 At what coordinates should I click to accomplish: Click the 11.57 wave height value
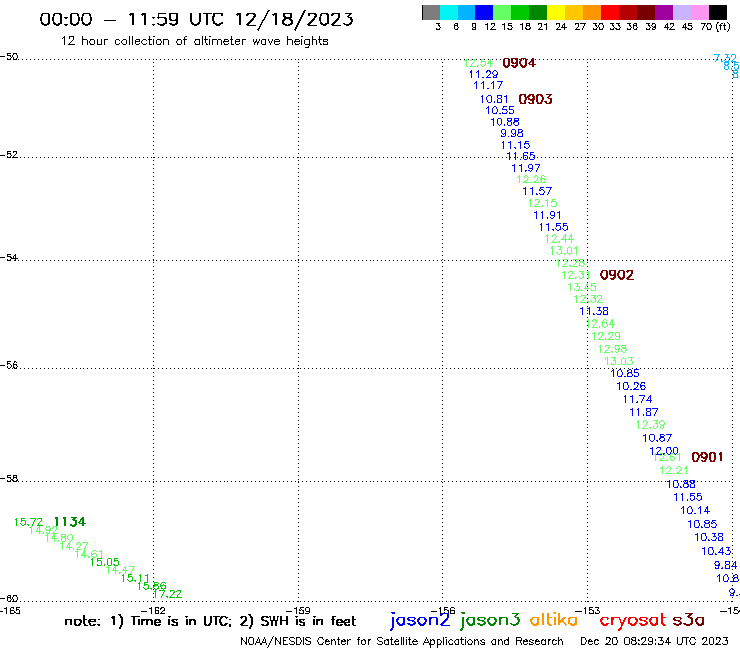click(x=537, y=191)
